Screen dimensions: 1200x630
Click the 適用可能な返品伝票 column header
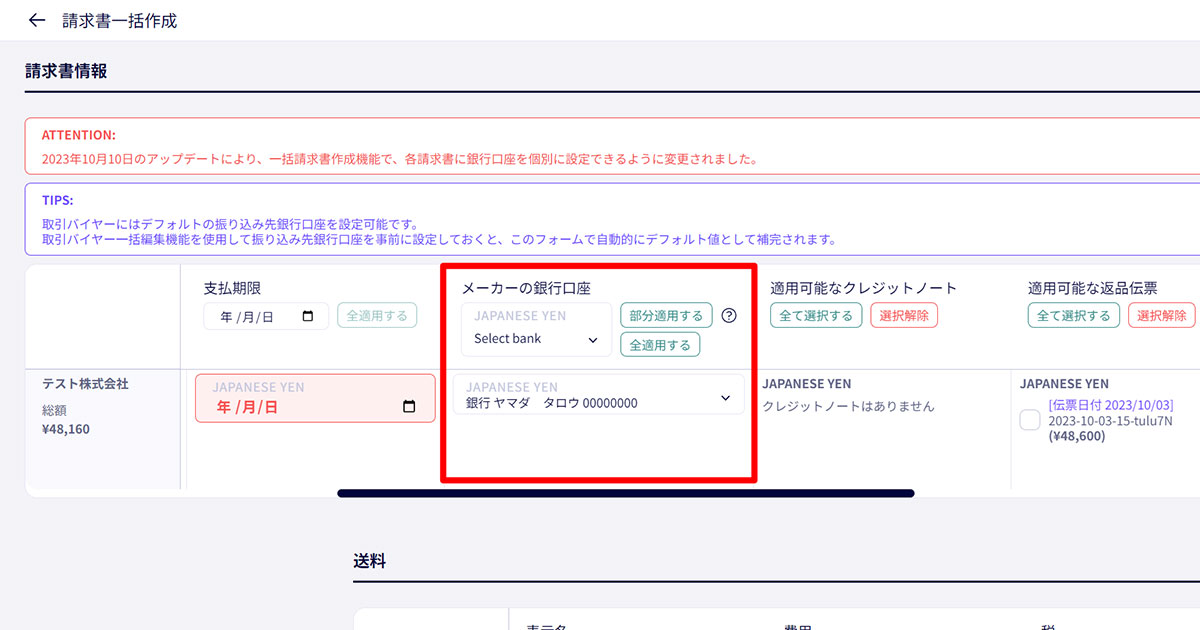click(1093, 288)
